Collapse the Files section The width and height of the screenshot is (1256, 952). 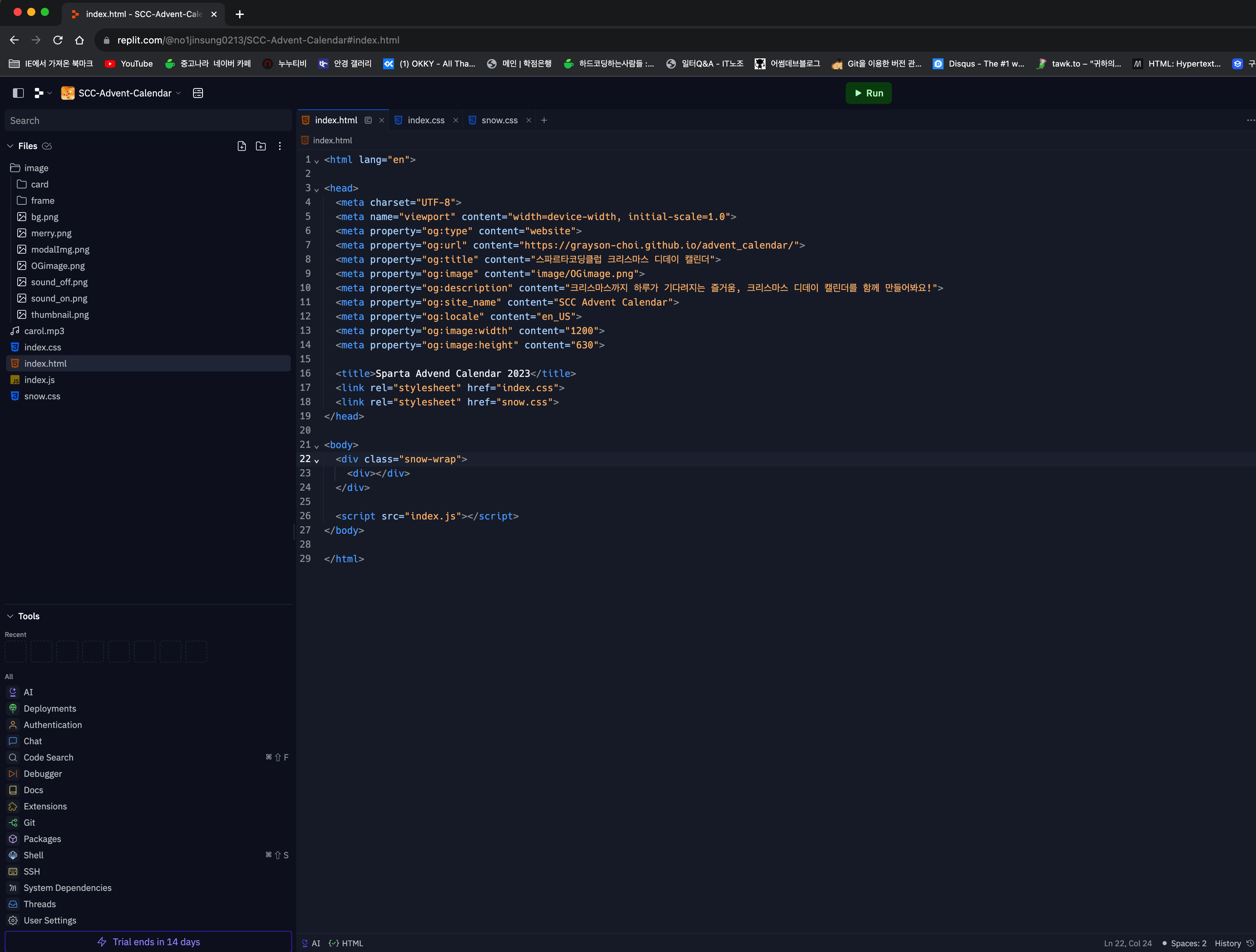pos(10,146)
